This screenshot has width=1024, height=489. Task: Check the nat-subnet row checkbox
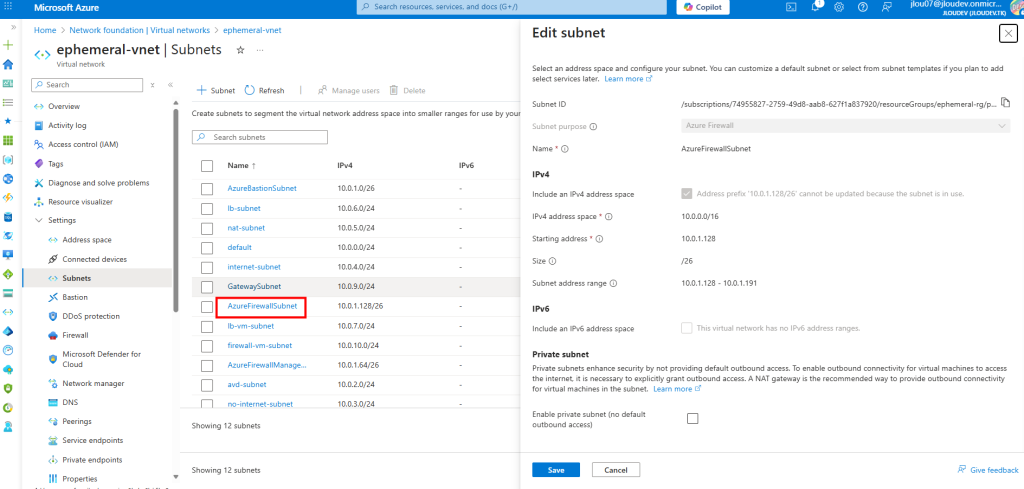point(207,229)
